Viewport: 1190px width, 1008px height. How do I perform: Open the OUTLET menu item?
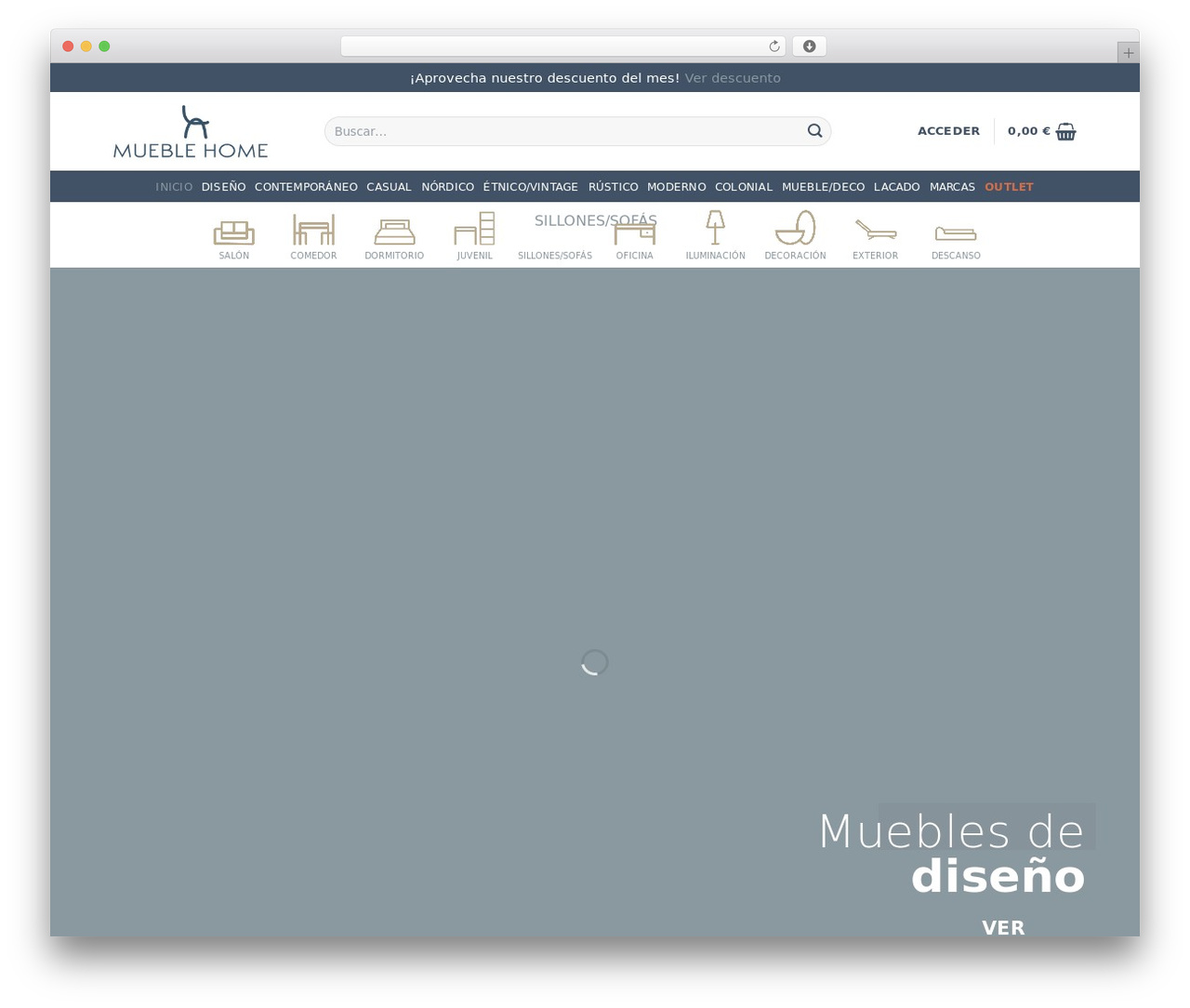tap(1009, 187)
